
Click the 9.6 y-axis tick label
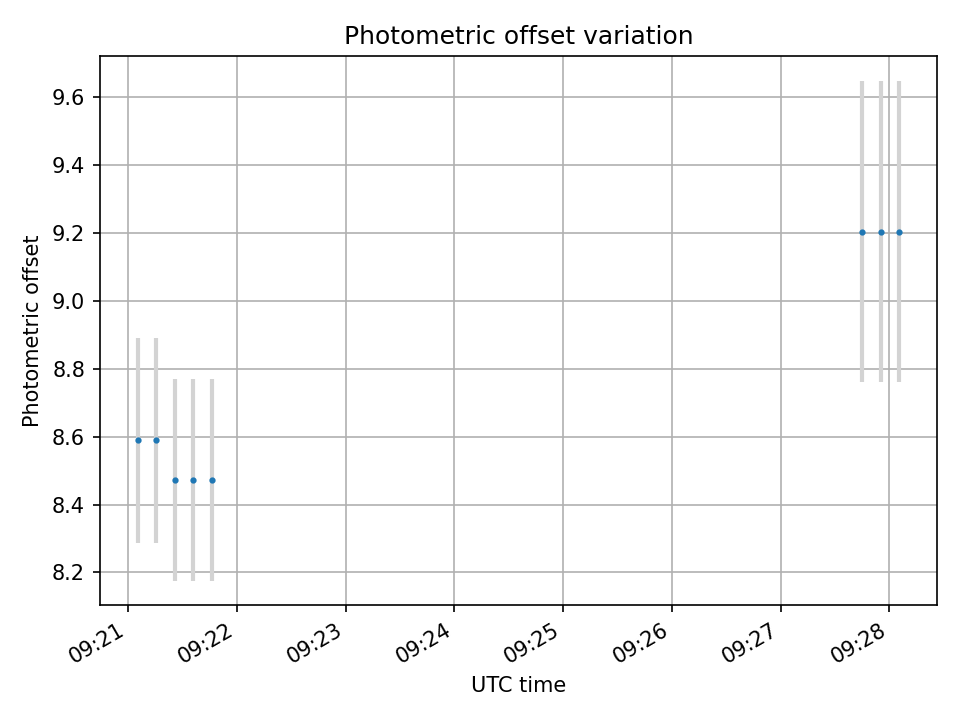(69, 97)
